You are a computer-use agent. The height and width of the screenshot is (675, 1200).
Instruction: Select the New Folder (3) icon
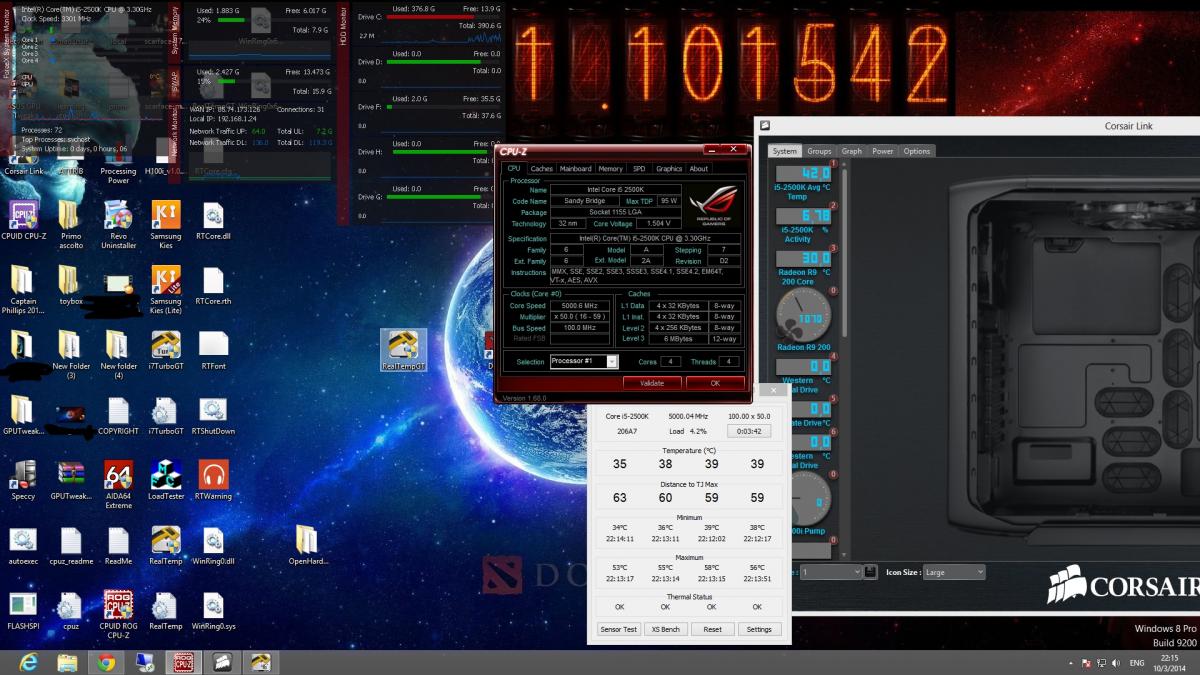coord(71,355)
